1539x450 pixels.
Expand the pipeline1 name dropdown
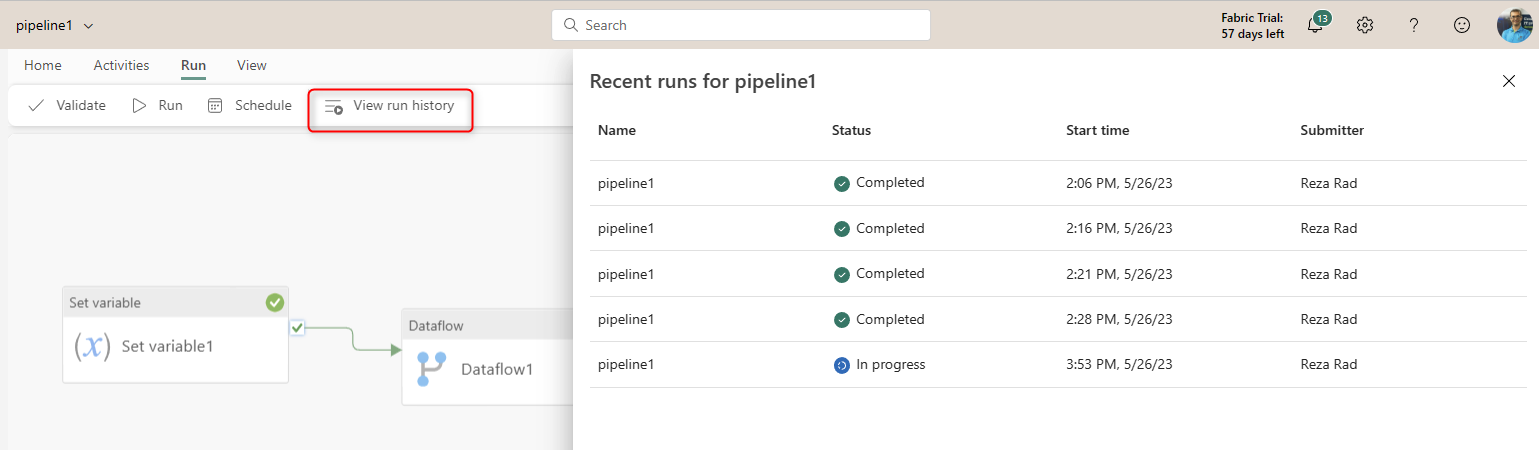pyautogui.click(x=89, y=25)
